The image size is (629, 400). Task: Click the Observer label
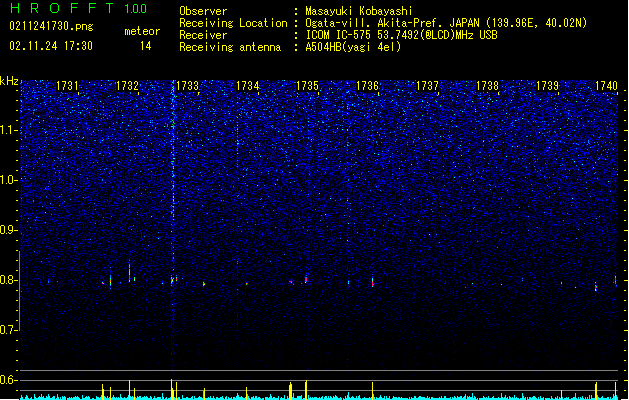(x=203, y=11)
